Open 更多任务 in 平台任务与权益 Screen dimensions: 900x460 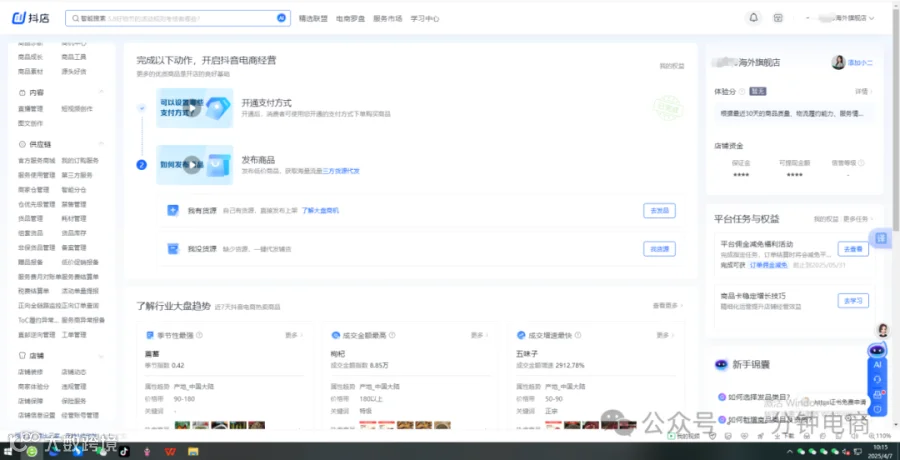(x=858, y=219)
